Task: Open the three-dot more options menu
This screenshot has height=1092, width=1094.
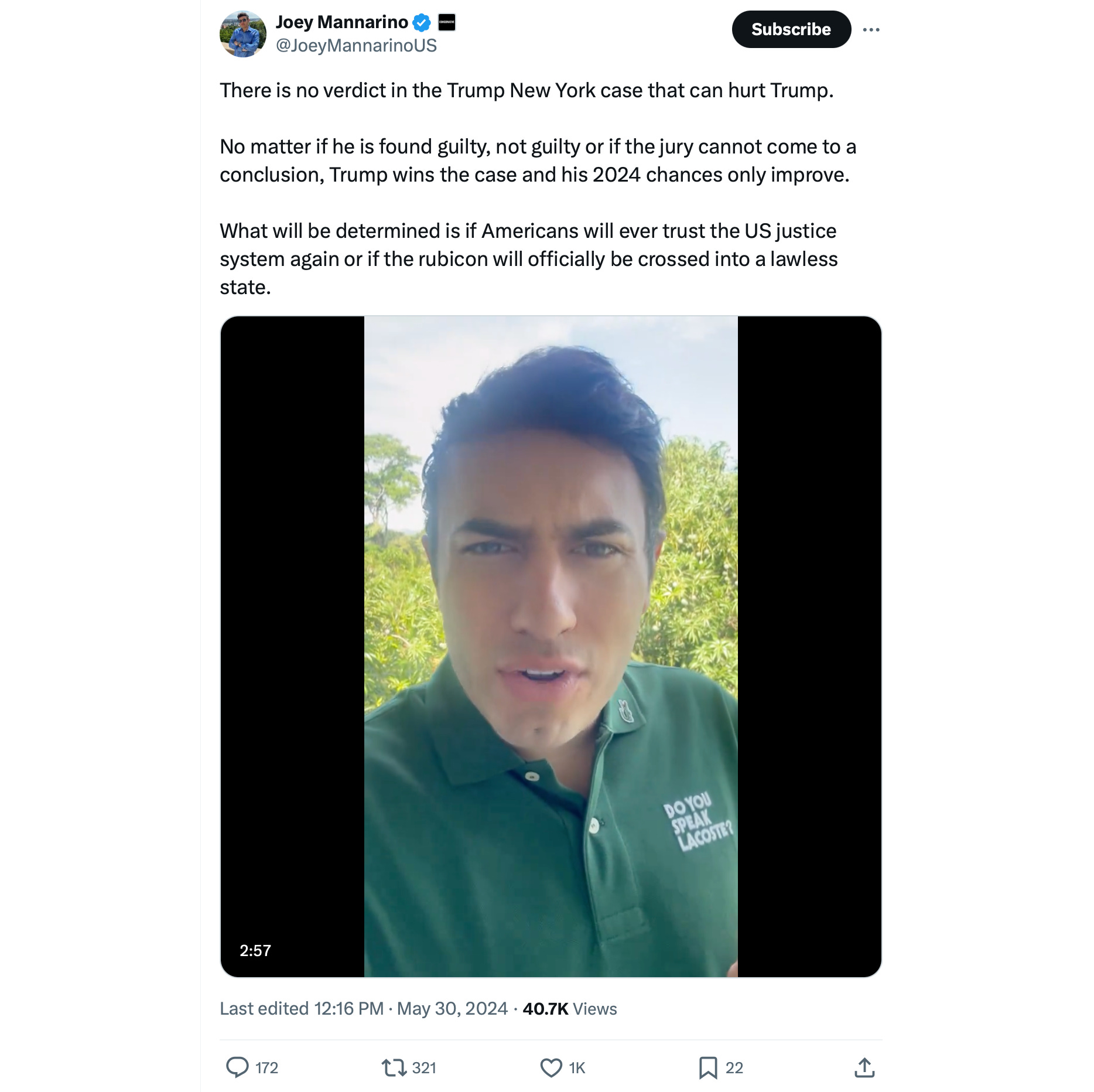Action: pos(871,30)
